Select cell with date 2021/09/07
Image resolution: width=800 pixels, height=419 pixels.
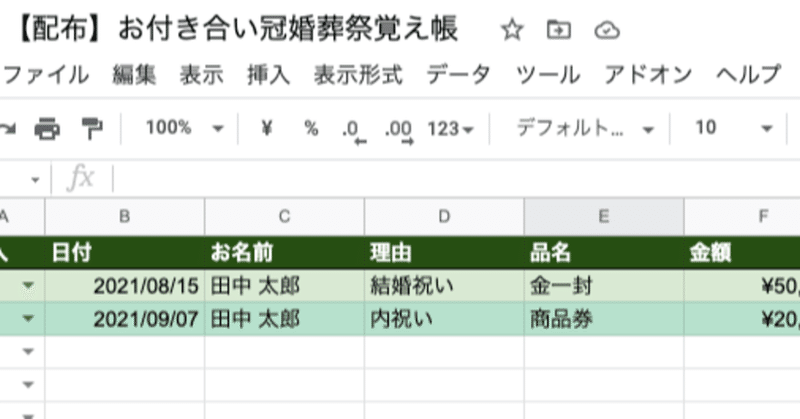click(124, 319)
